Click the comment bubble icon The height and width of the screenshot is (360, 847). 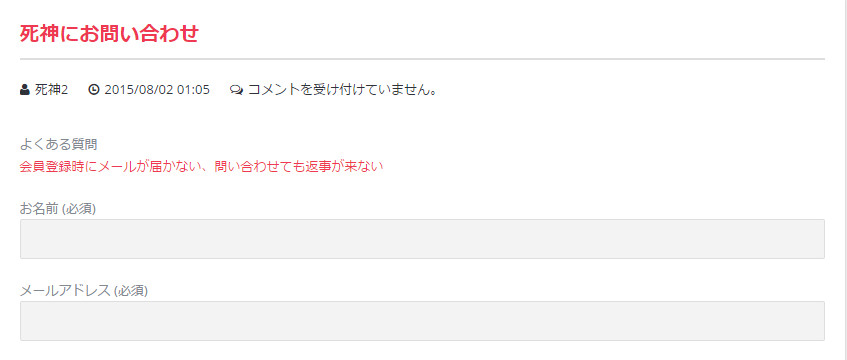(x=237, y=90)
